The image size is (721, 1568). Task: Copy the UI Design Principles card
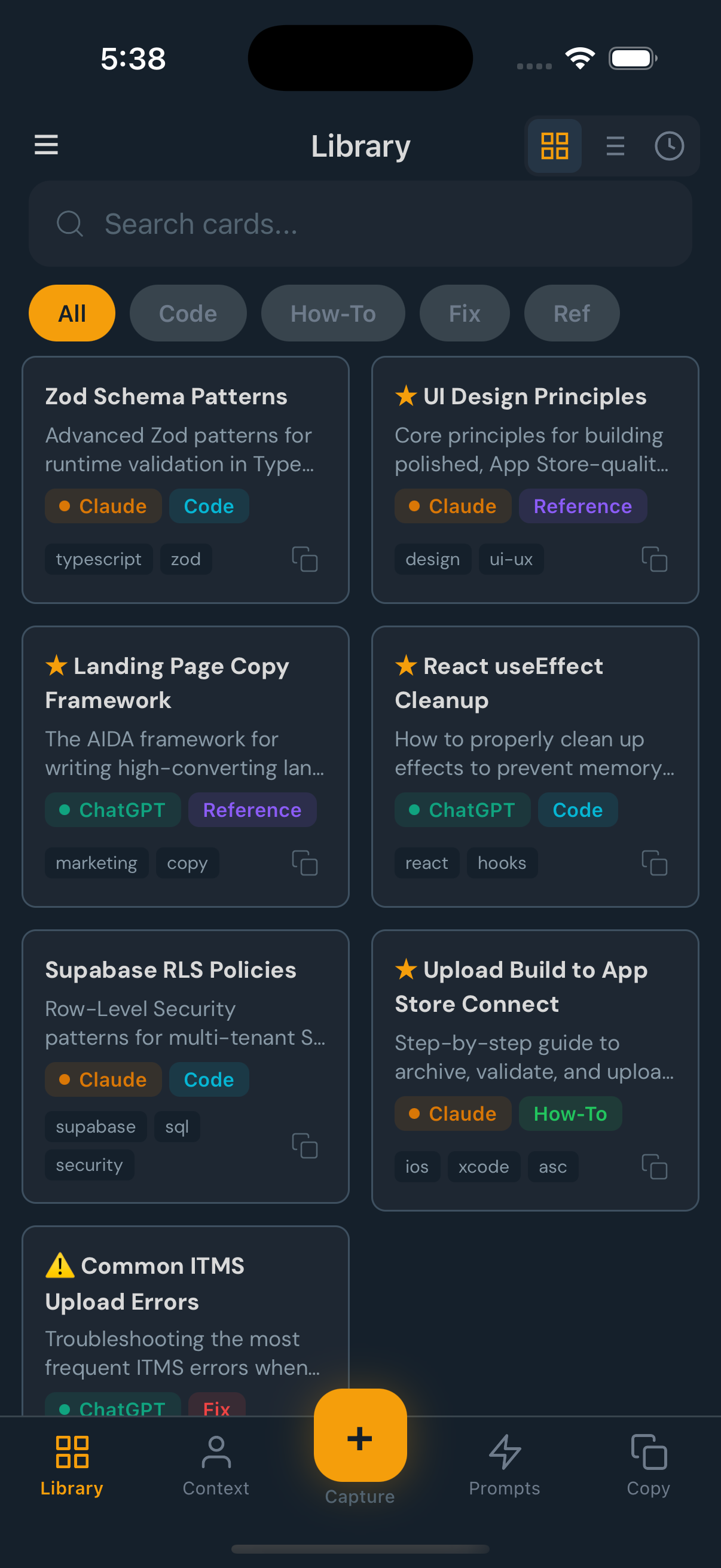pos(654,559)
